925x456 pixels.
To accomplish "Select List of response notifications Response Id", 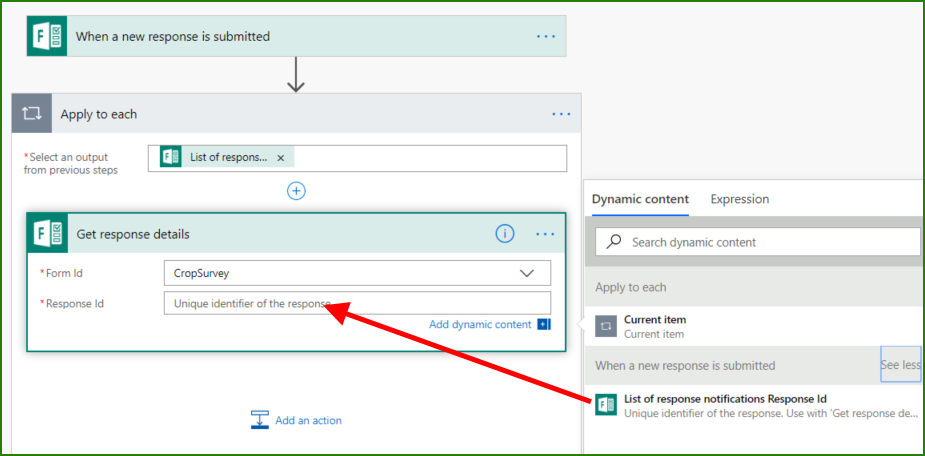I will [755, 405].
